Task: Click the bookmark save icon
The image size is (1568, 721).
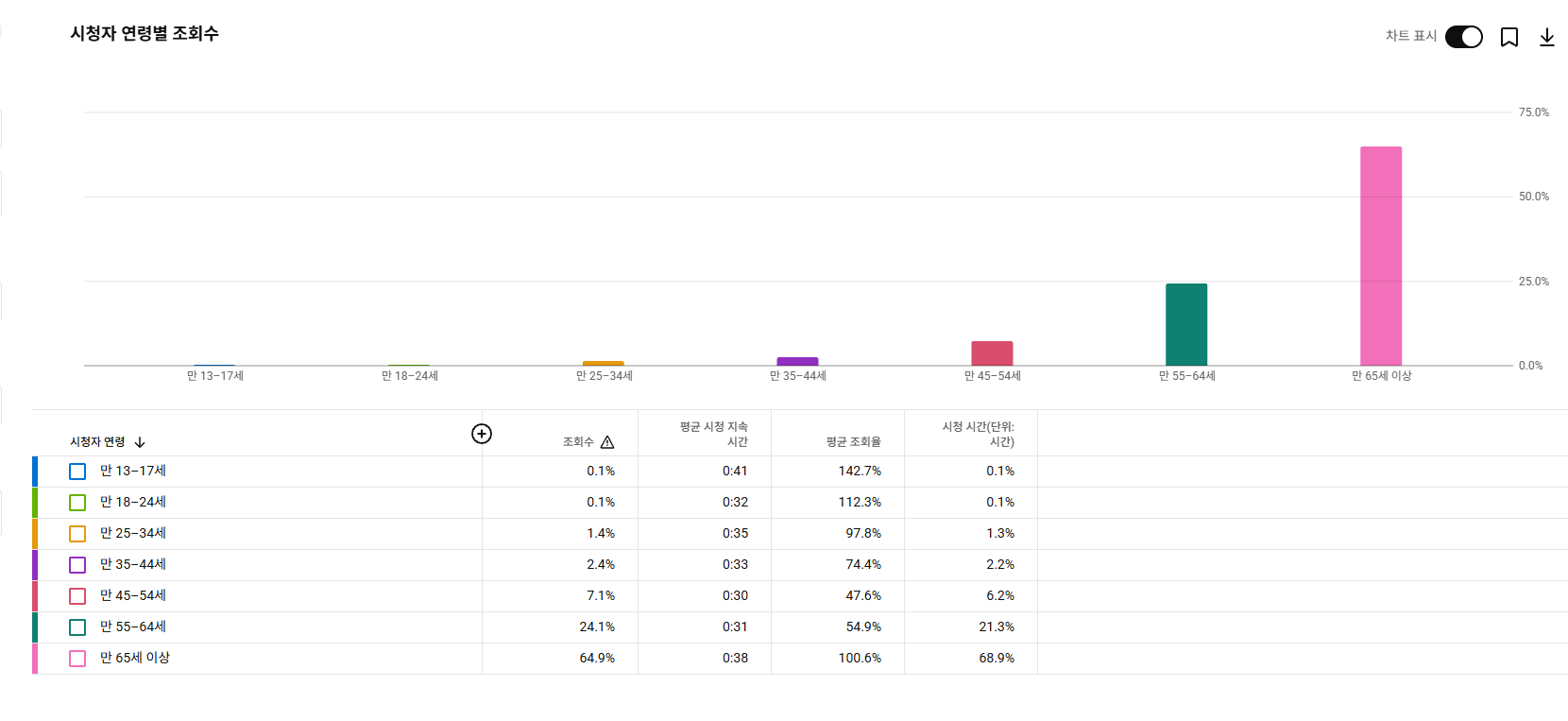Action: click(x=1509, y=37)
